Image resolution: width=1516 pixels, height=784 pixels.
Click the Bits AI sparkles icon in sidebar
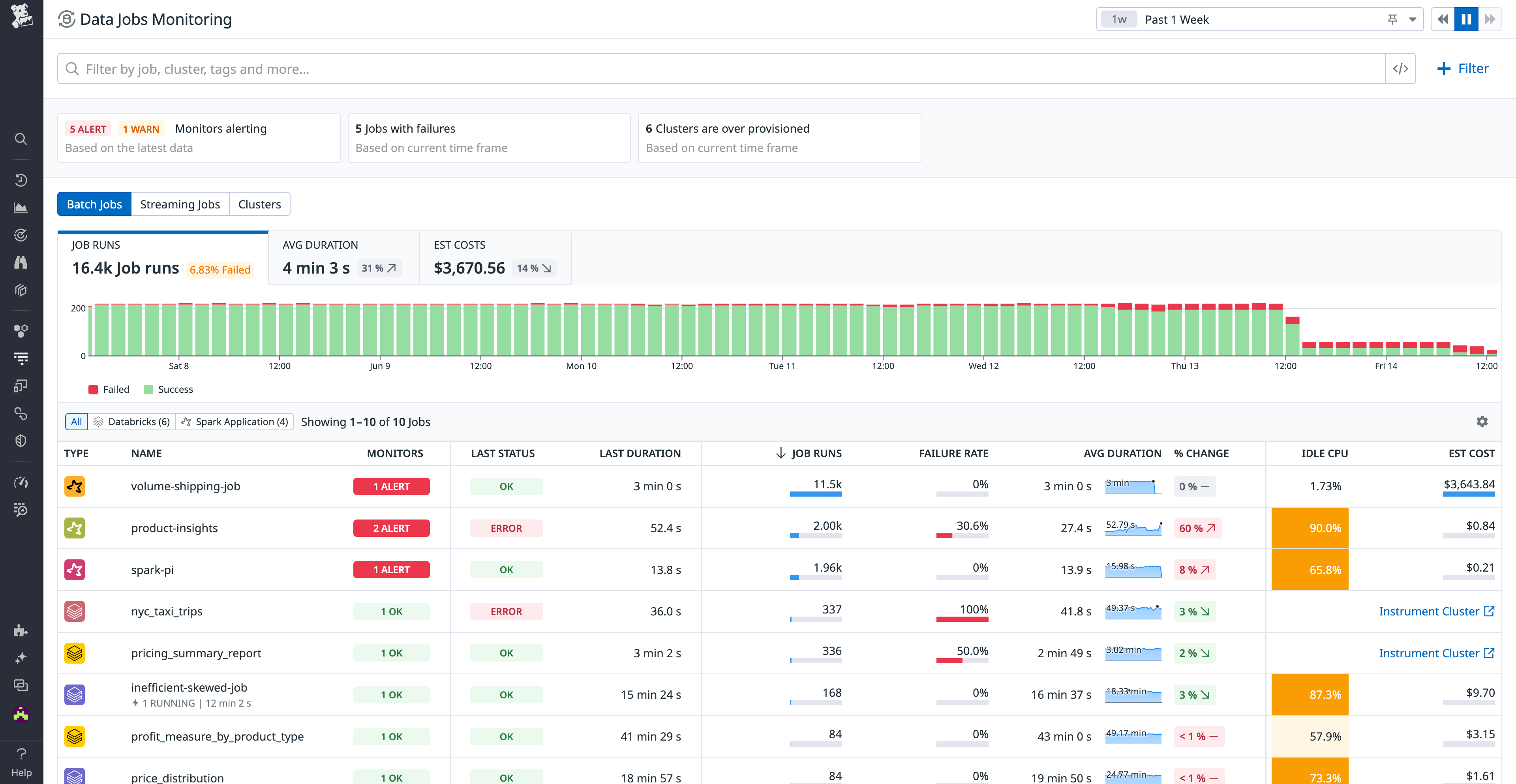click(21, 658)
